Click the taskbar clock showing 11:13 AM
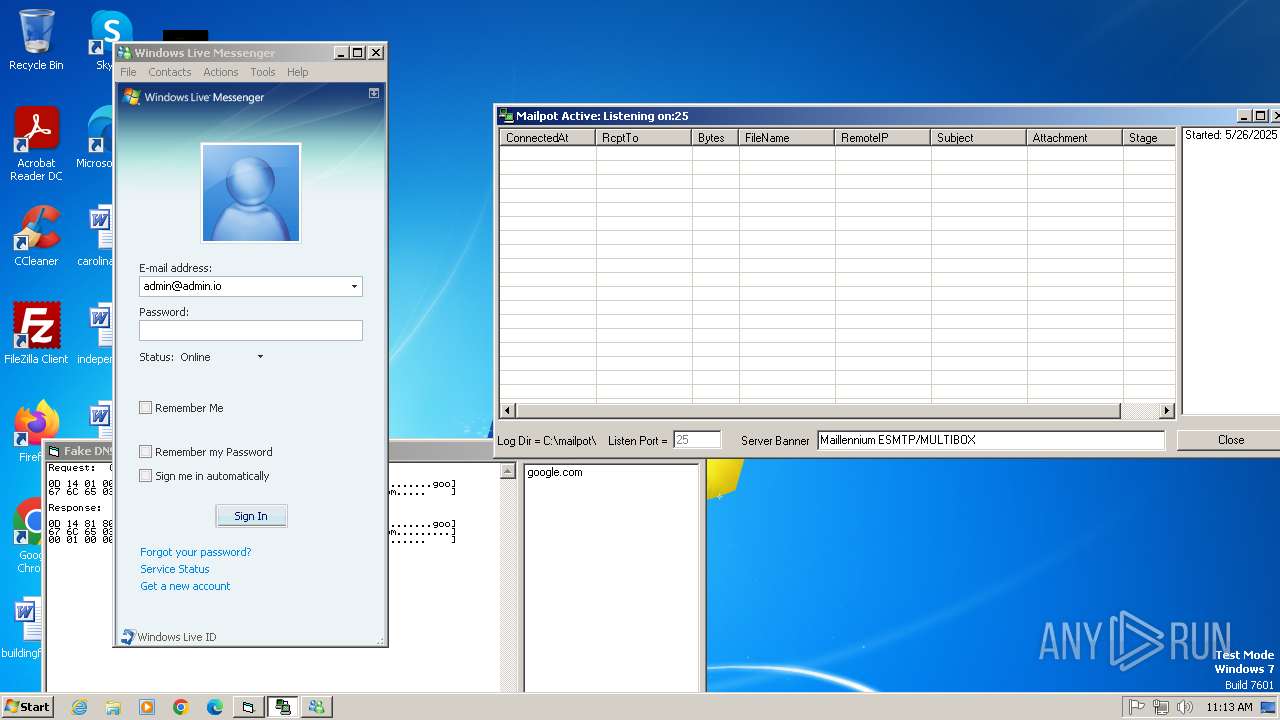 [x=1229, y=707]
